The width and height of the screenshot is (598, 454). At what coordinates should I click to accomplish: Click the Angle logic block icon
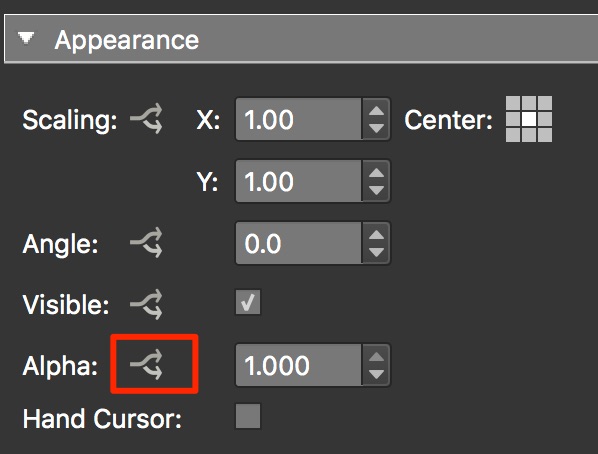click(146, 243)
